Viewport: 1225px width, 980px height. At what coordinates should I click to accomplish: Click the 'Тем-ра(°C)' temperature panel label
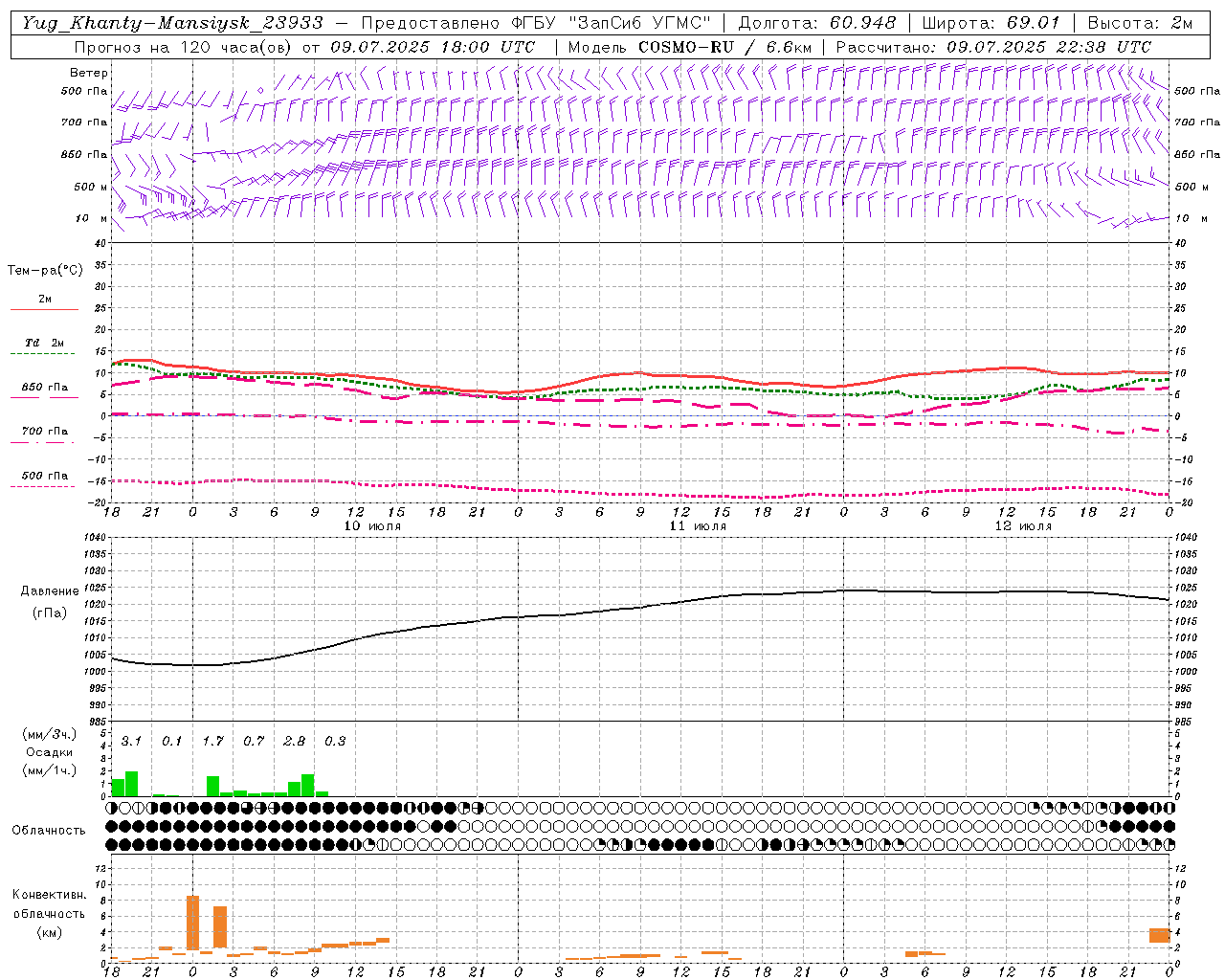pyautogui.click(x=45, y=271)
